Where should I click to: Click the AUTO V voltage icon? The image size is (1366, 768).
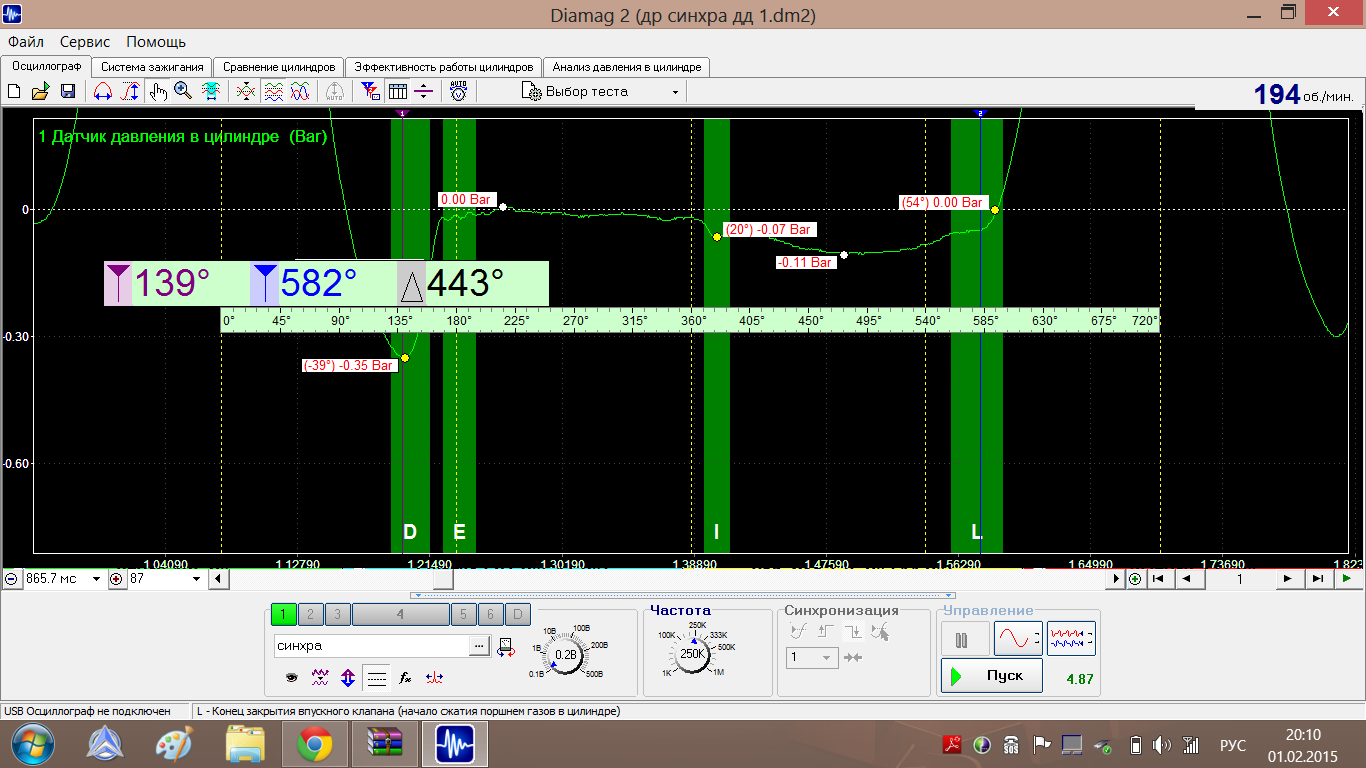[x=458, y=91]
